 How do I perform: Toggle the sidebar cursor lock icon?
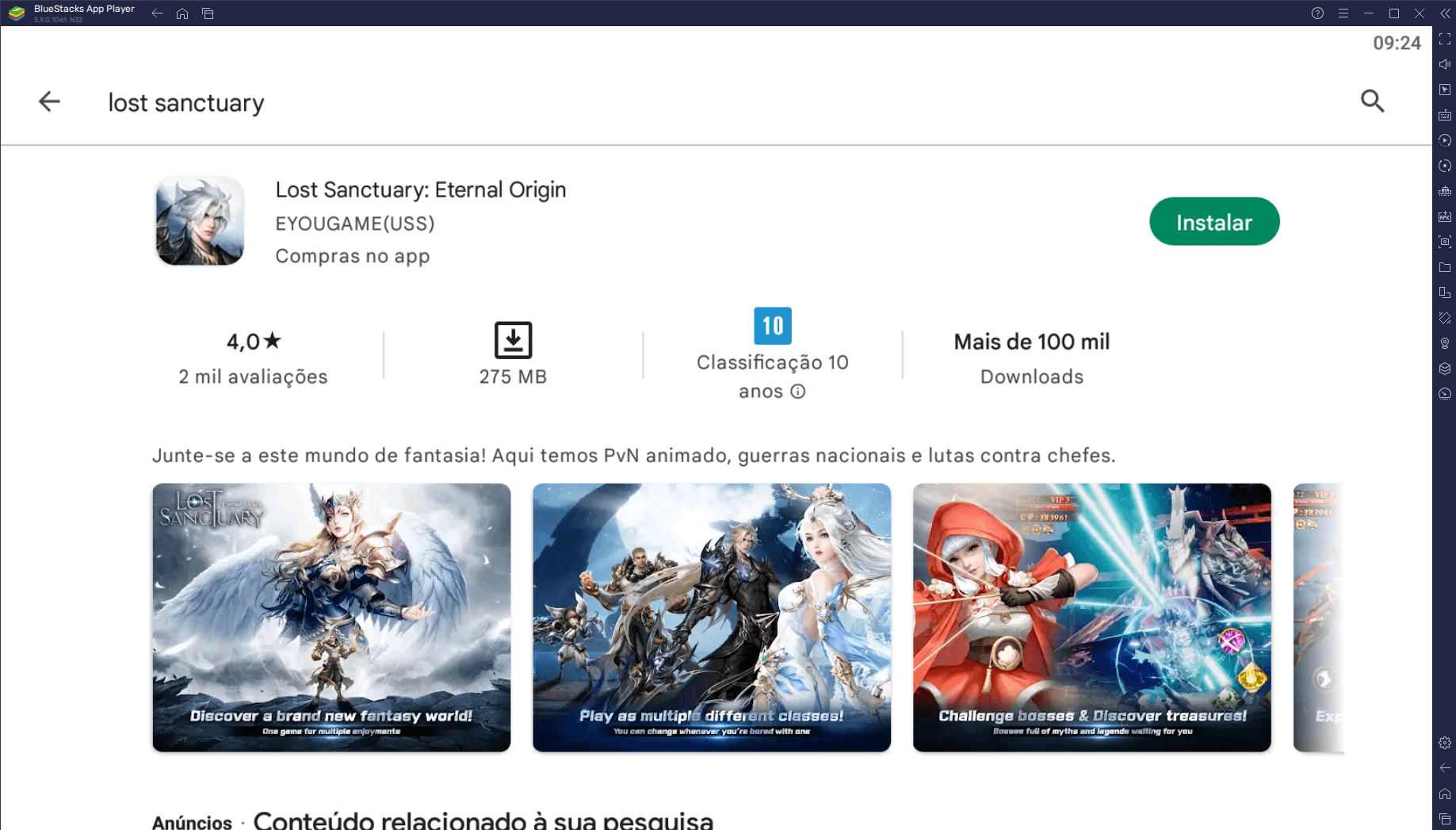[x=1445, y=90]
